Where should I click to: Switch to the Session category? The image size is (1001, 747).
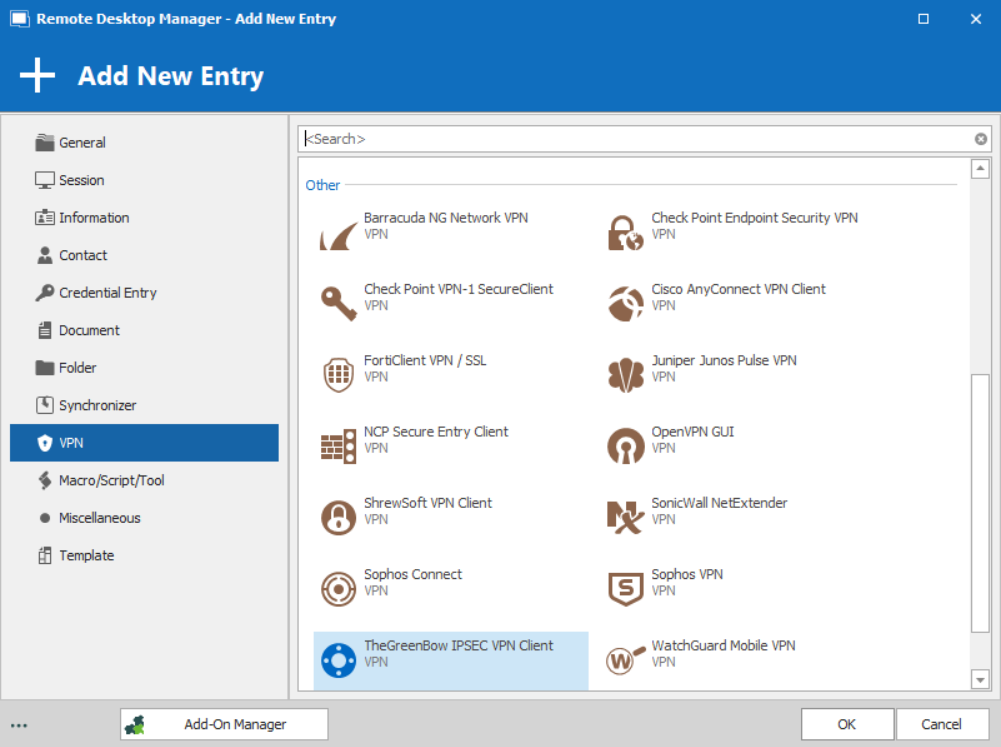coord(81,180)
